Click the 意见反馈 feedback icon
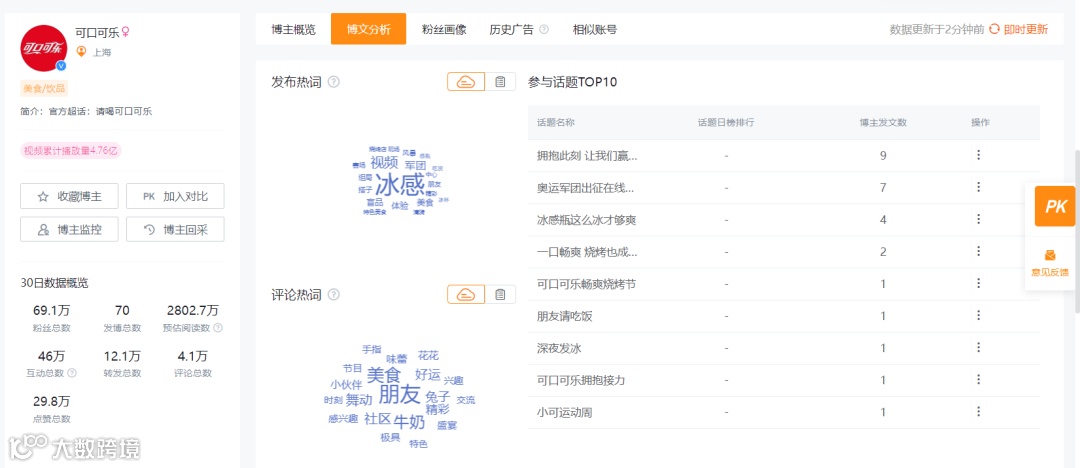The image size is (1080, 468). (1050, 255)
